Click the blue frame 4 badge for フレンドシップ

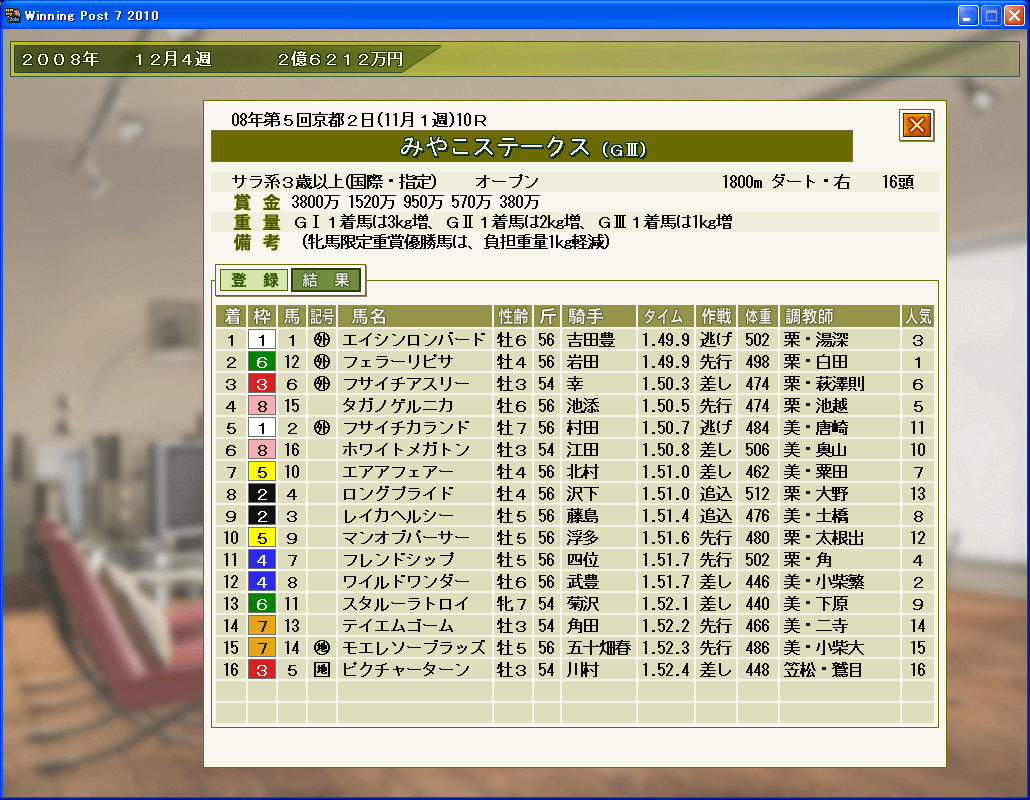261,560
